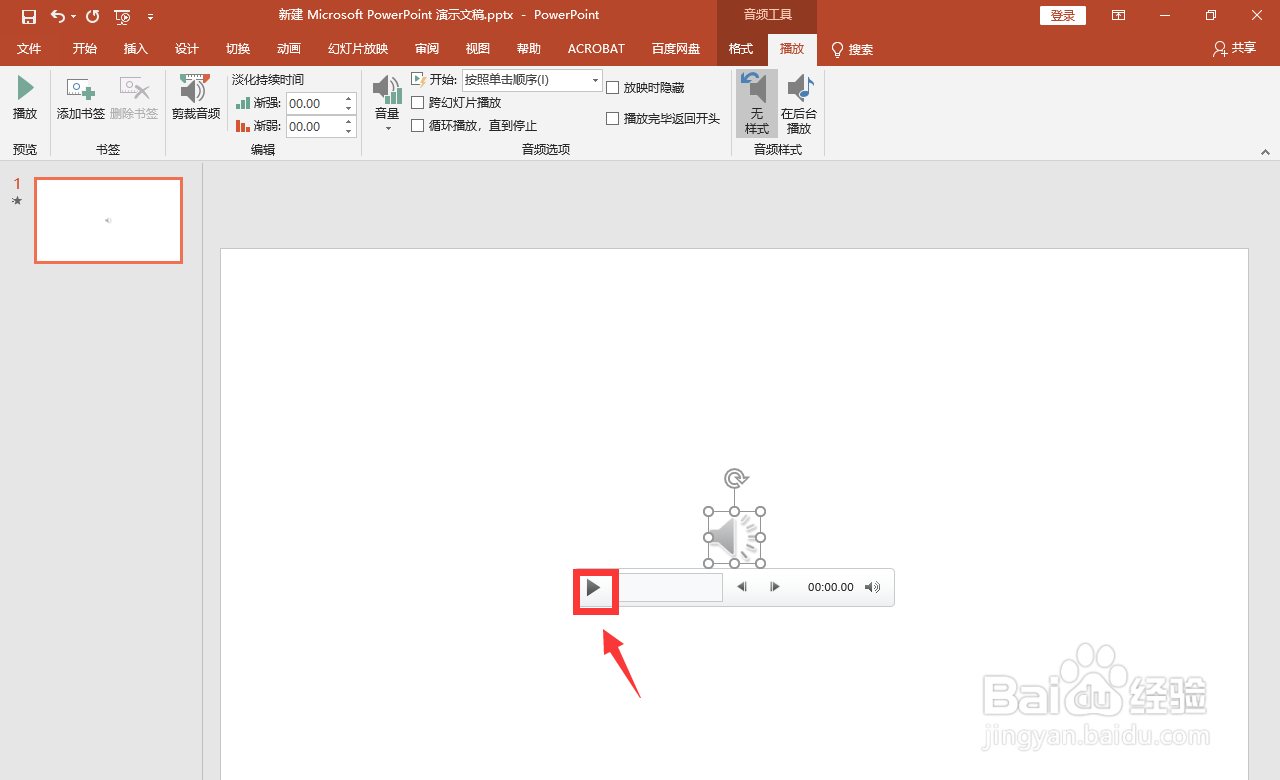
Task: Move forward 0.25 seconds in audio
Action: tap(775, 588)
